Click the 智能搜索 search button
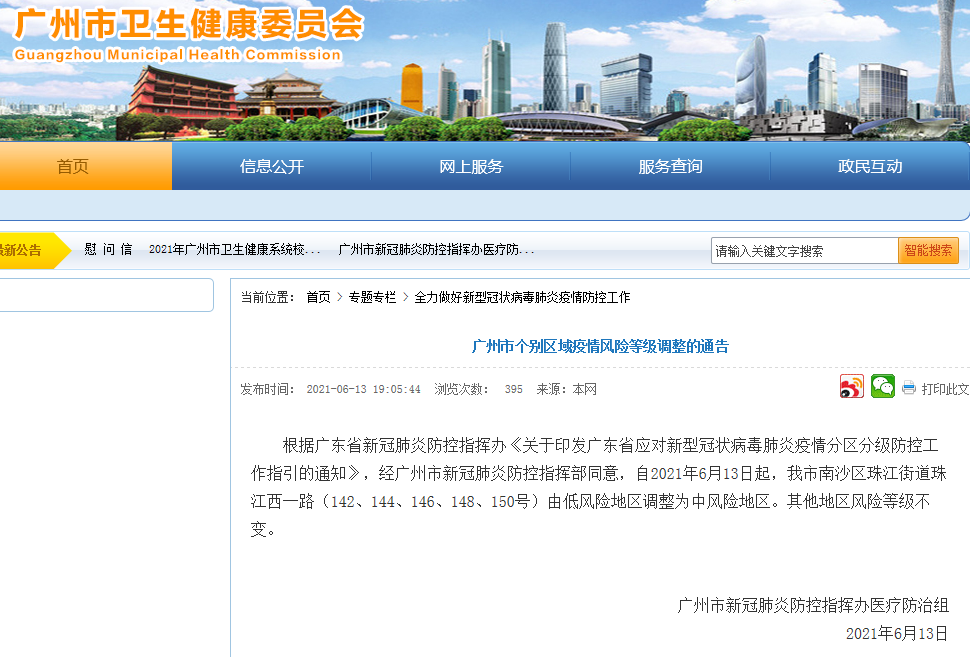 coord(928,251)
